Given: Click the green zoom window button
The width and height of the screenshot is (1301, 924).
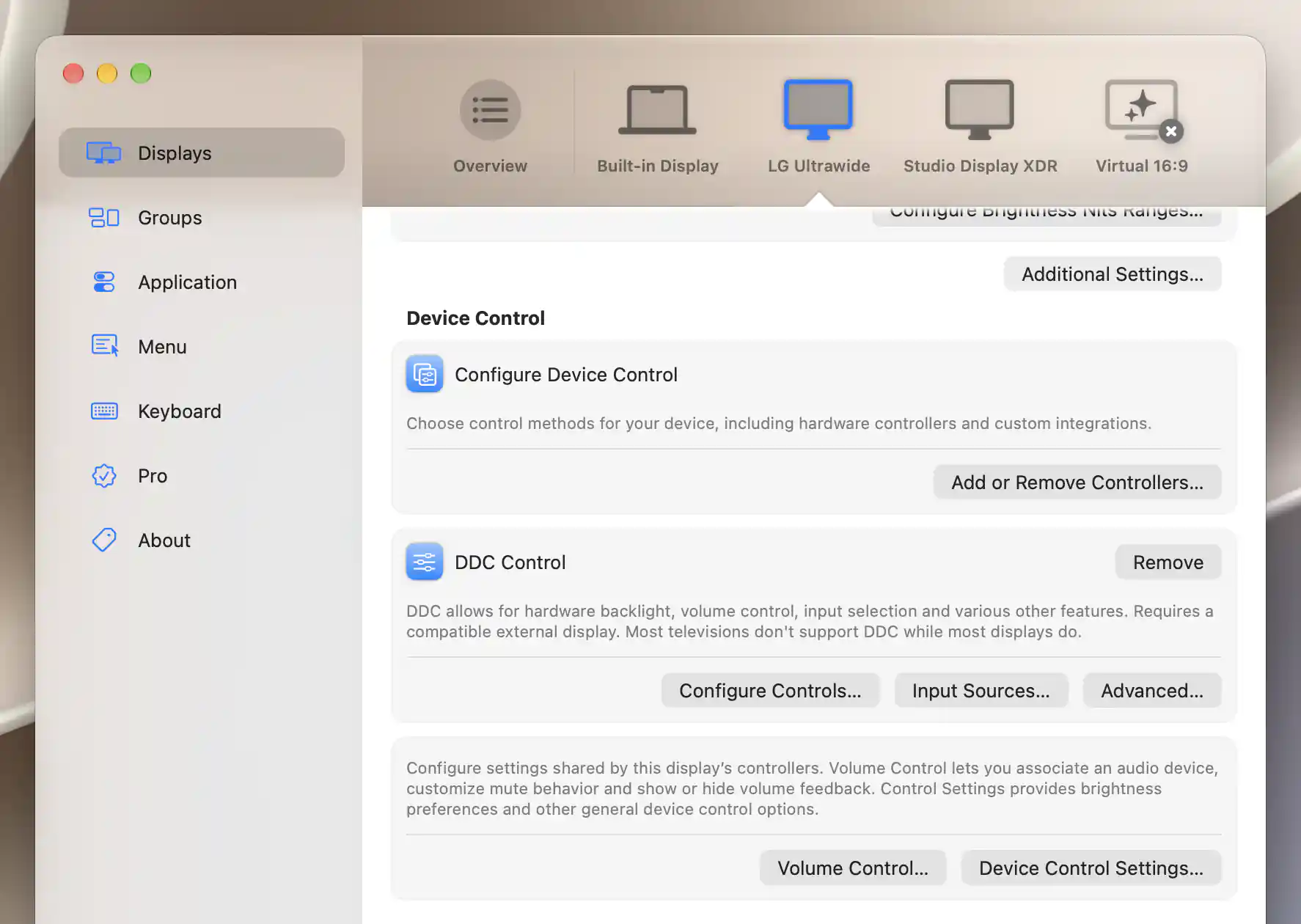Looking at the screenshot, I should [x=141, y=73].
